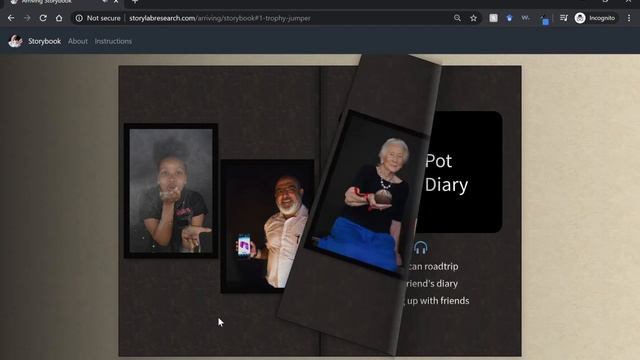Open the media control playlist icon
Screen dimensions: 640x360
(x=564, y=18)
